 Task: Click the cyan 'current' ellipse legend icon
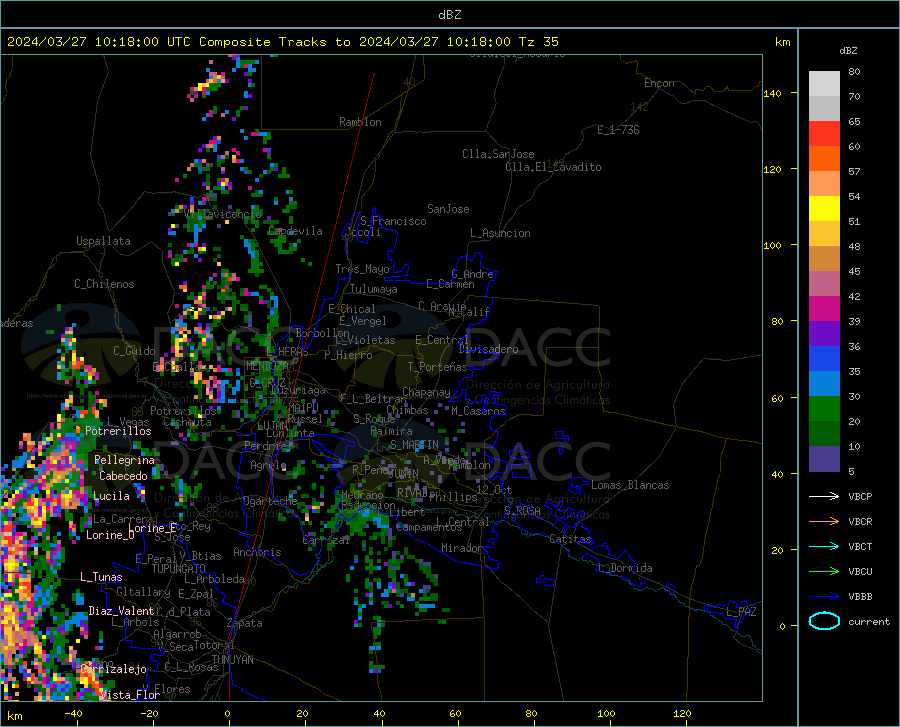click(x=824, y=621)
